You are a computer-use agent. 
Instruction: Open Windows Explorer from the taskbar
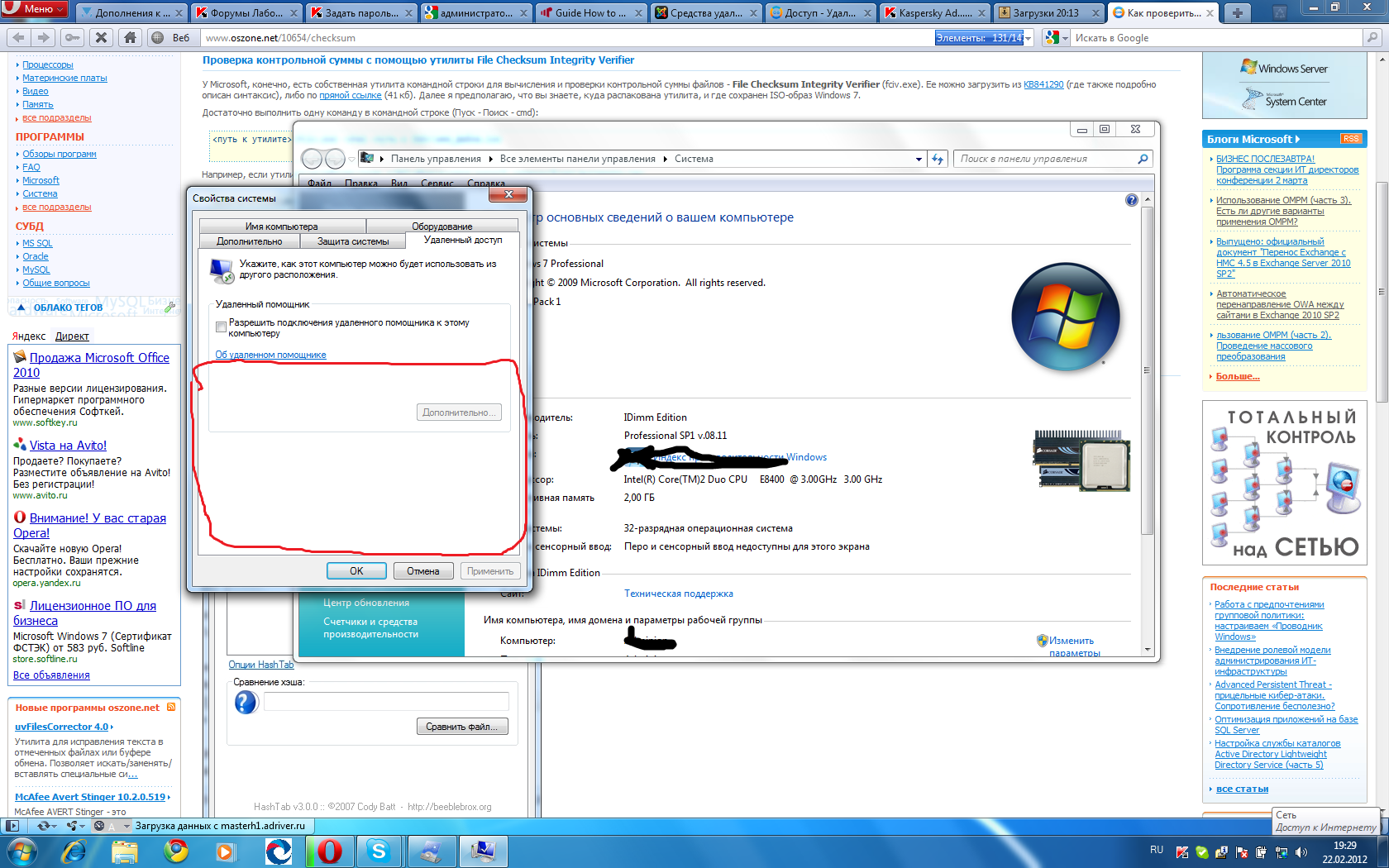tap(124, 851)
